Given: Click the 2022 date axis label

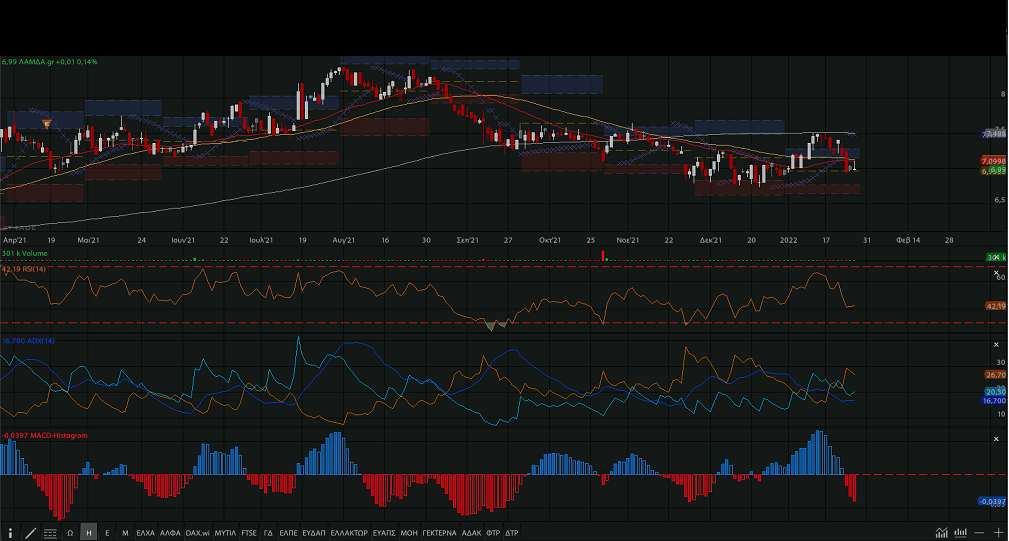Looking at the screenshot, I should (x=788, y=240).
